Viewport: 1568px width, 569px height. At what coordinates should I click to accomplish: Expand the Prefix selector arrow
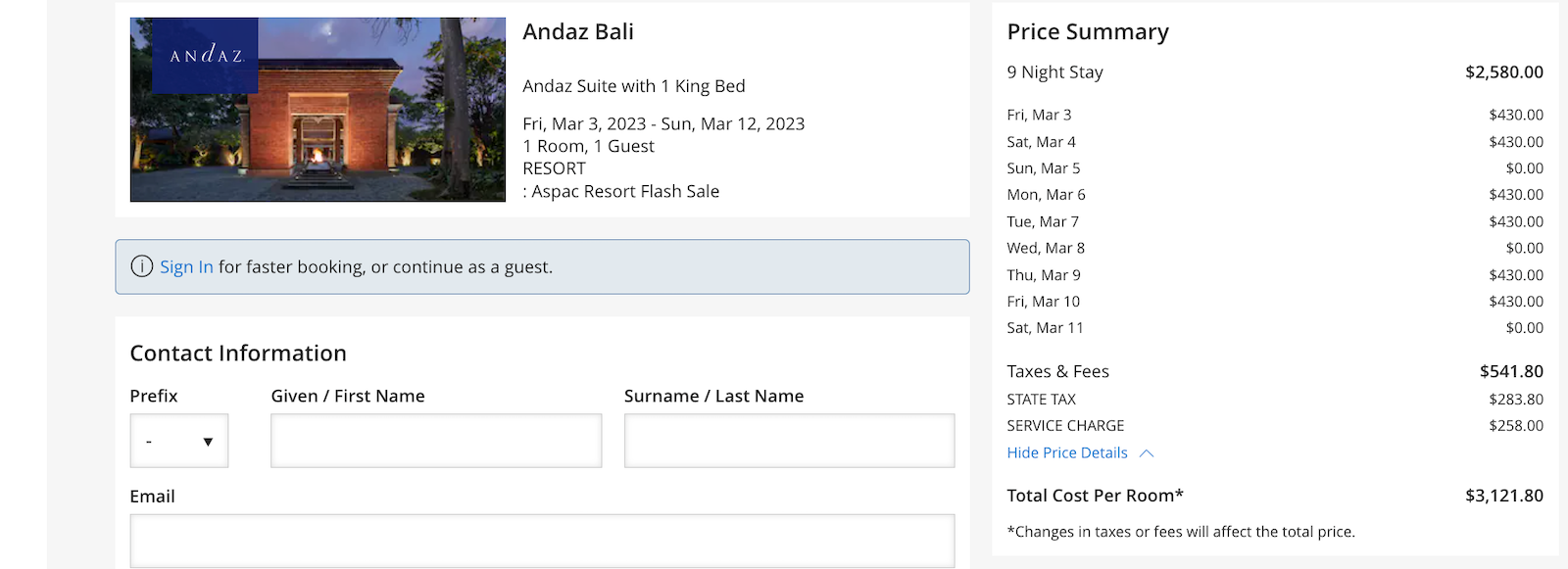point(208,441)
